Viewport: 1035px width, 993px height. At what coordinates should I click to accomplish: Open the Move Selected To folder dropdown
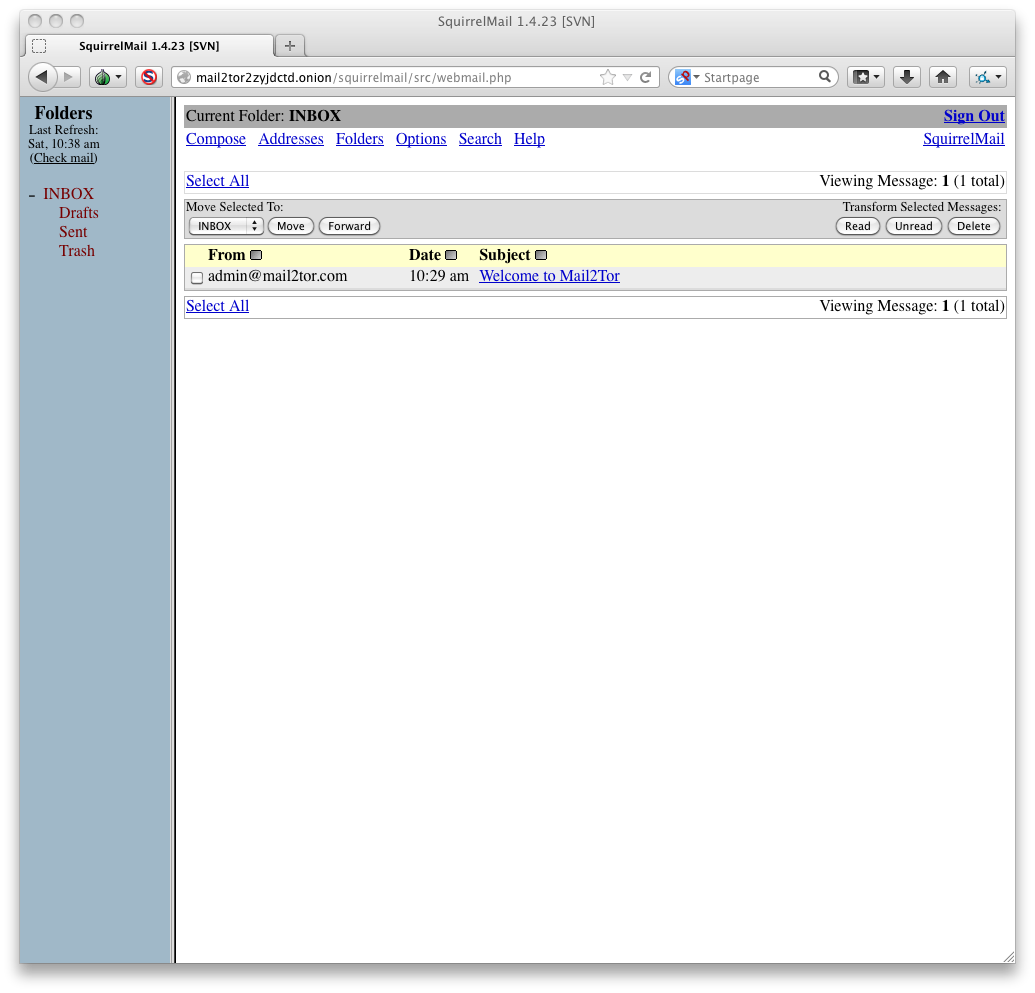tap(226, 226)
